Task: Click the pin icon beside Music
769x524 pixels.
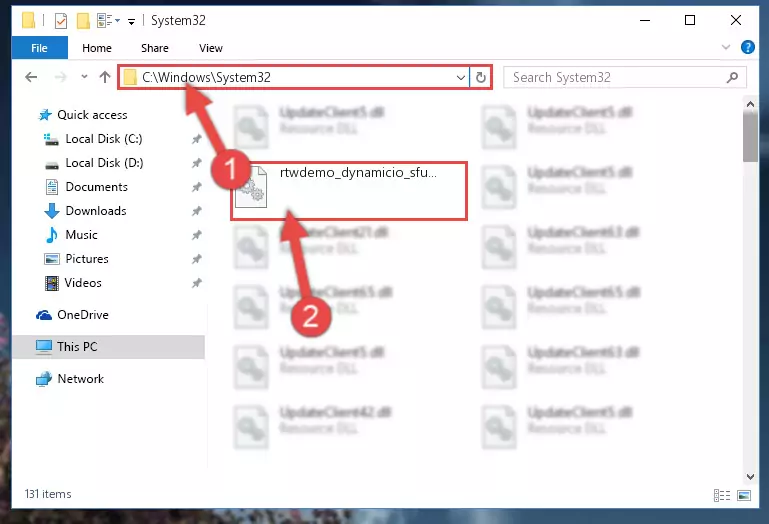Action: tap(197, 236)
